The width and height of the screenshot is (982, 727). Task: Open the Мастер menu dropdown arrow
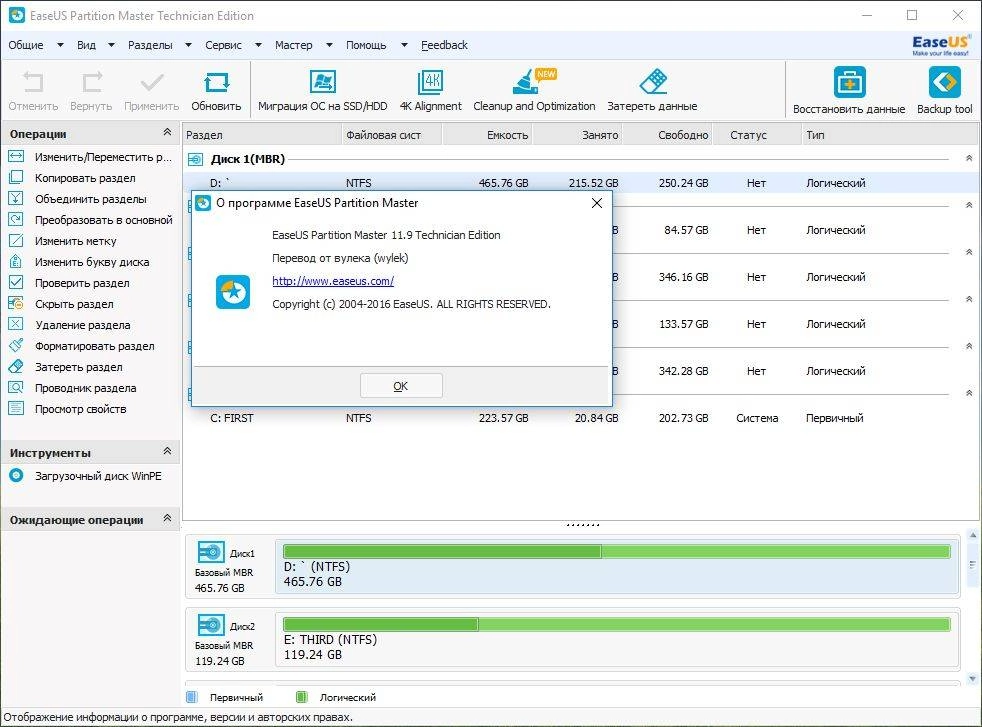coord(329,45)
